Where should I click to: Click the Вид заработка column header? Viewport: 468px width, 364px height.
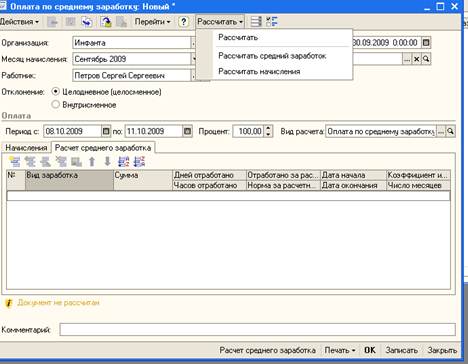click(x=69, y=180)
